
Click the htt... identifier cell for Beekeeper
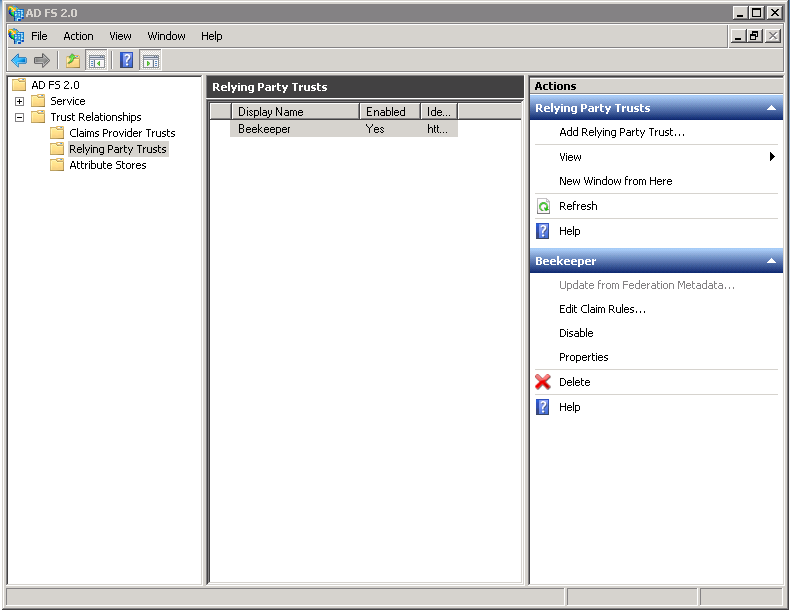(x=437, y=129)
